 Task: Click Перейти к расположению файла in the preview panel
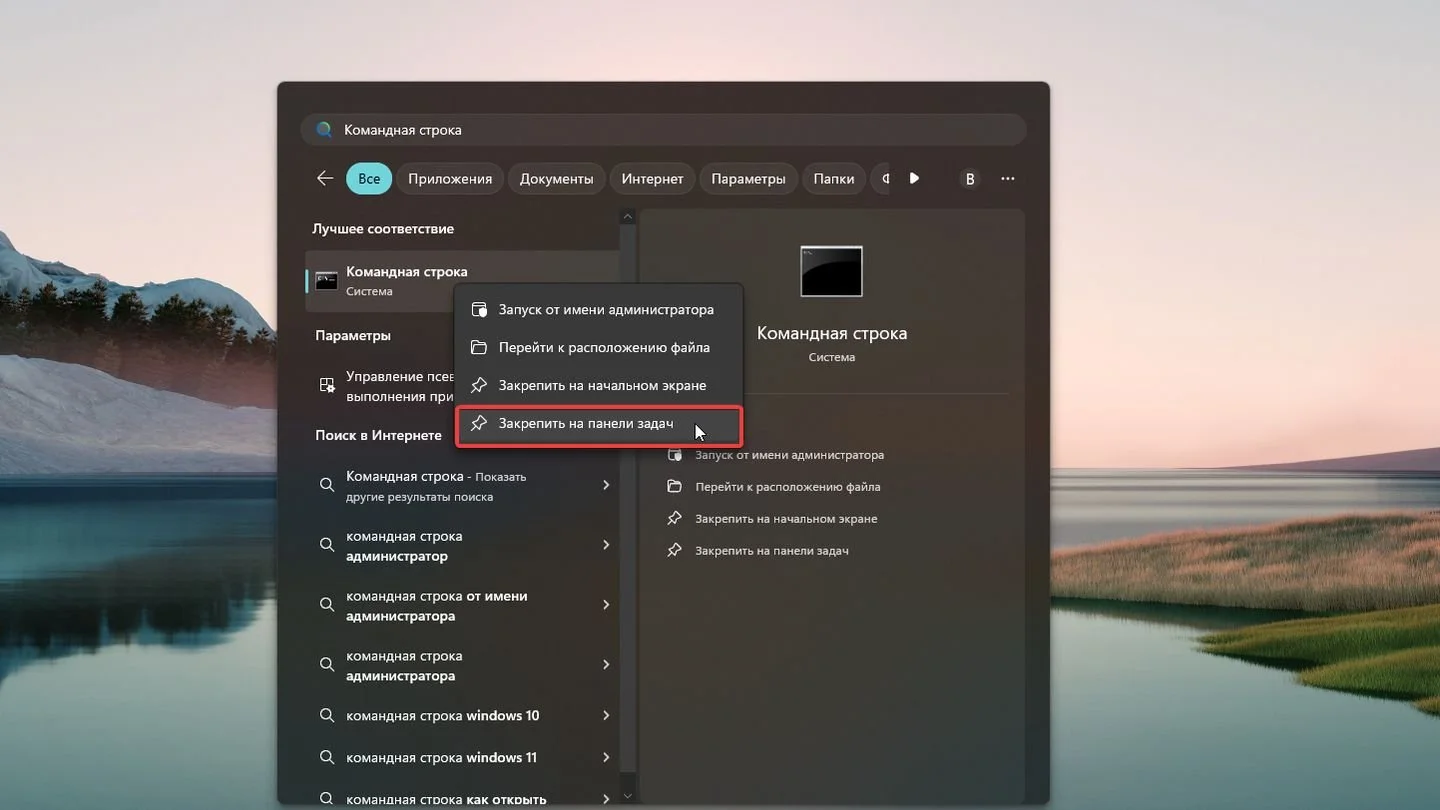(x=787, y=487)
